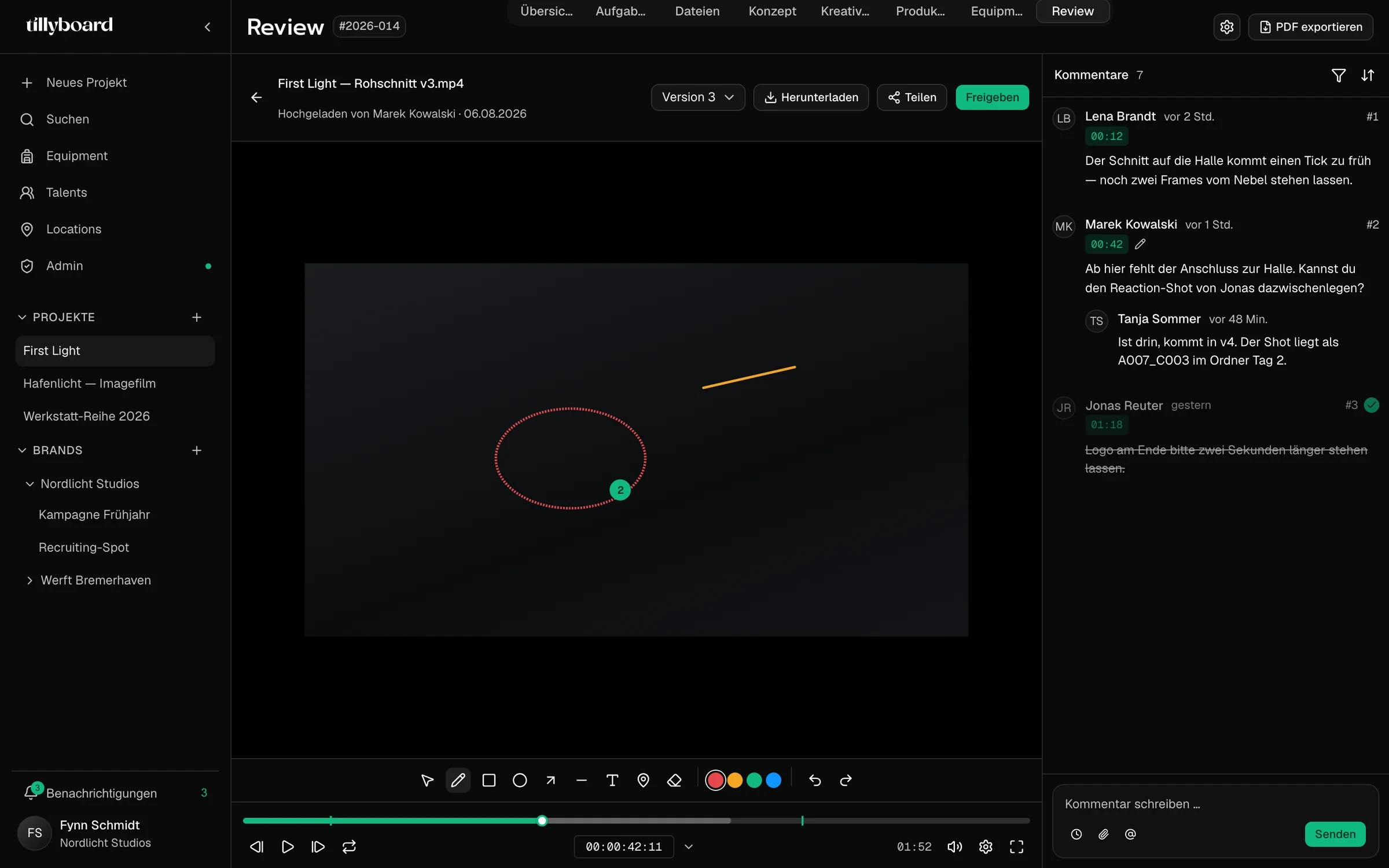Expand the Werft Bremerhaven brand
The width and height of the screenshot is (1389, 868).
(30, 580)
